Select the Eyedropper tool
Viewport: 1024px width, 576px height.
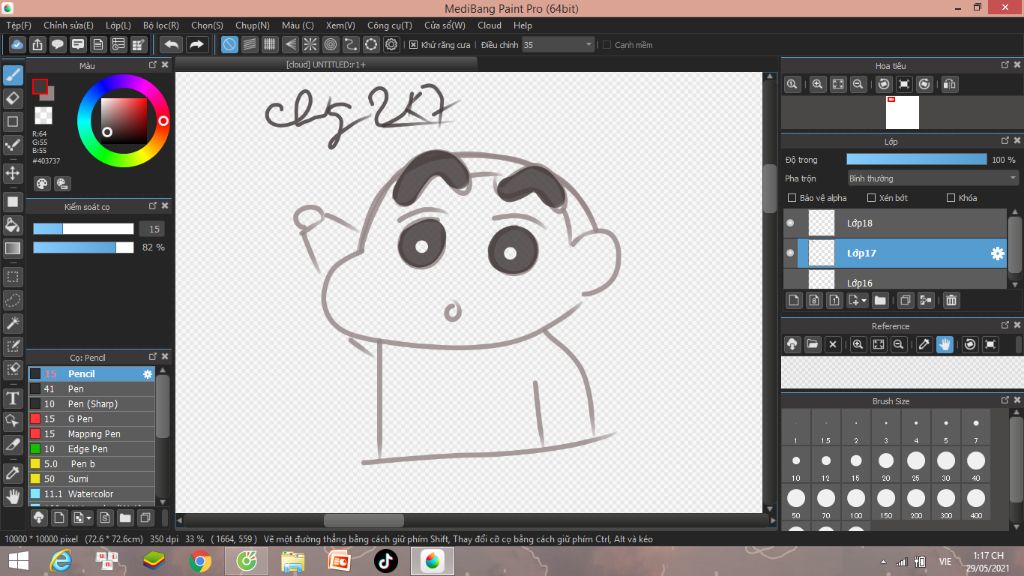(12, 473)
